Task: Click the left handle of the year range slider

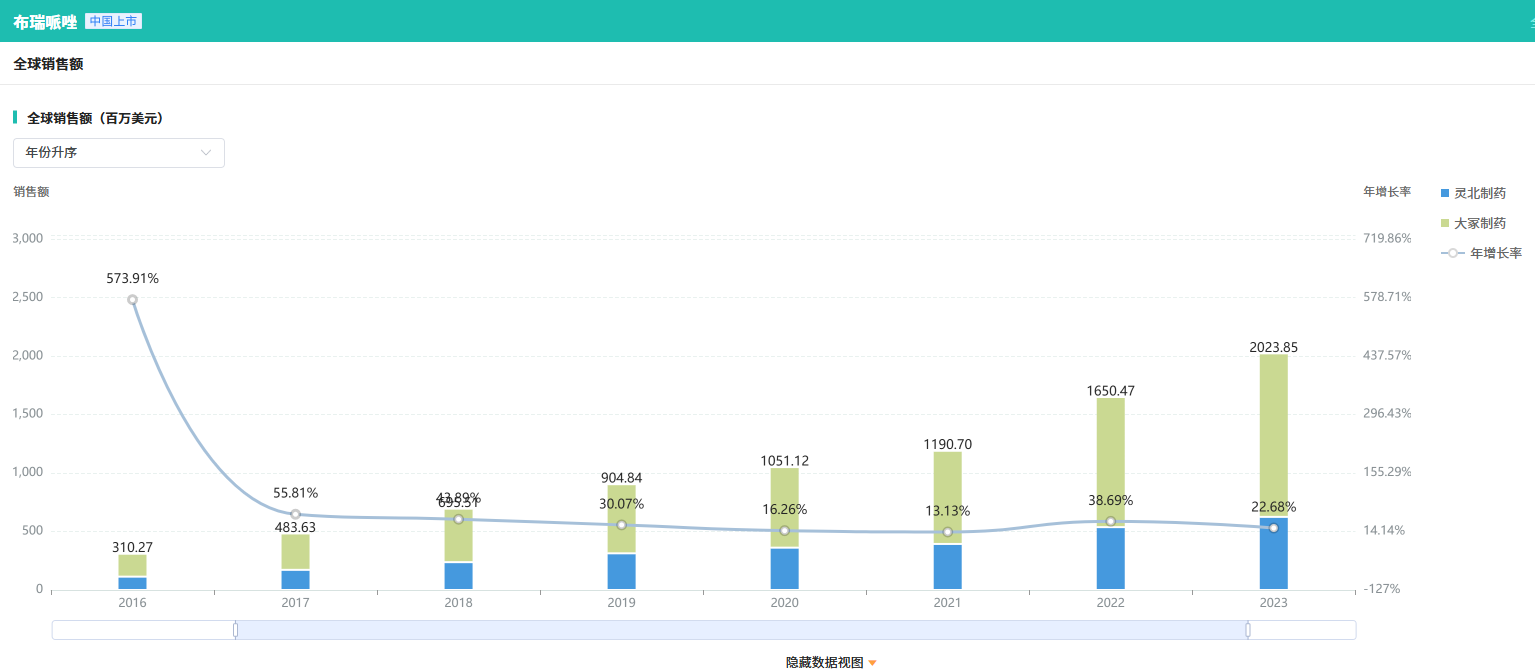Action: 235,630
